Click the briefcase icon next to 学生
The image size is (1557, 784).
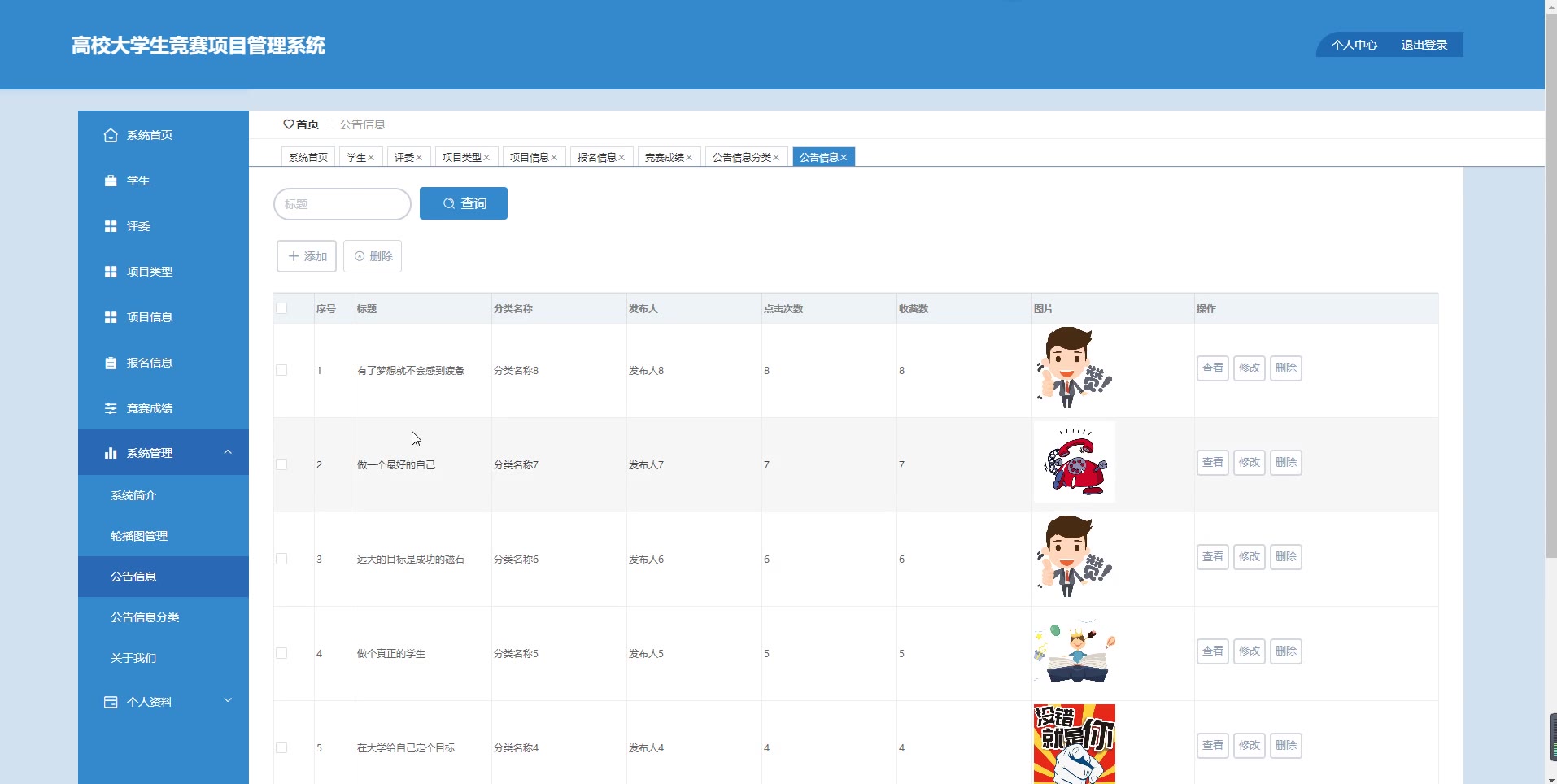(111, 181)
